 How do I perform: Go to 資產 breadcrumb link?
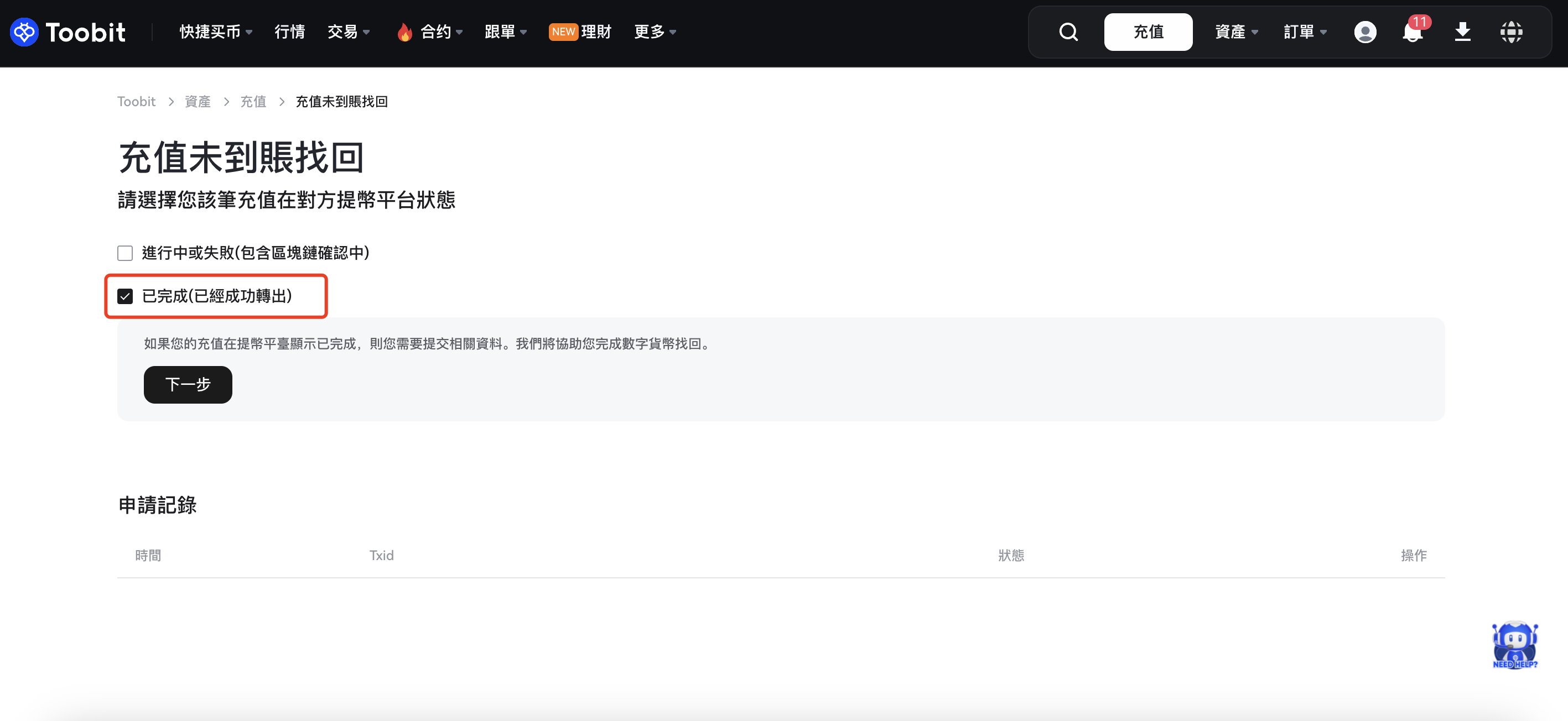pyautogui.click(x=197, y=102)
